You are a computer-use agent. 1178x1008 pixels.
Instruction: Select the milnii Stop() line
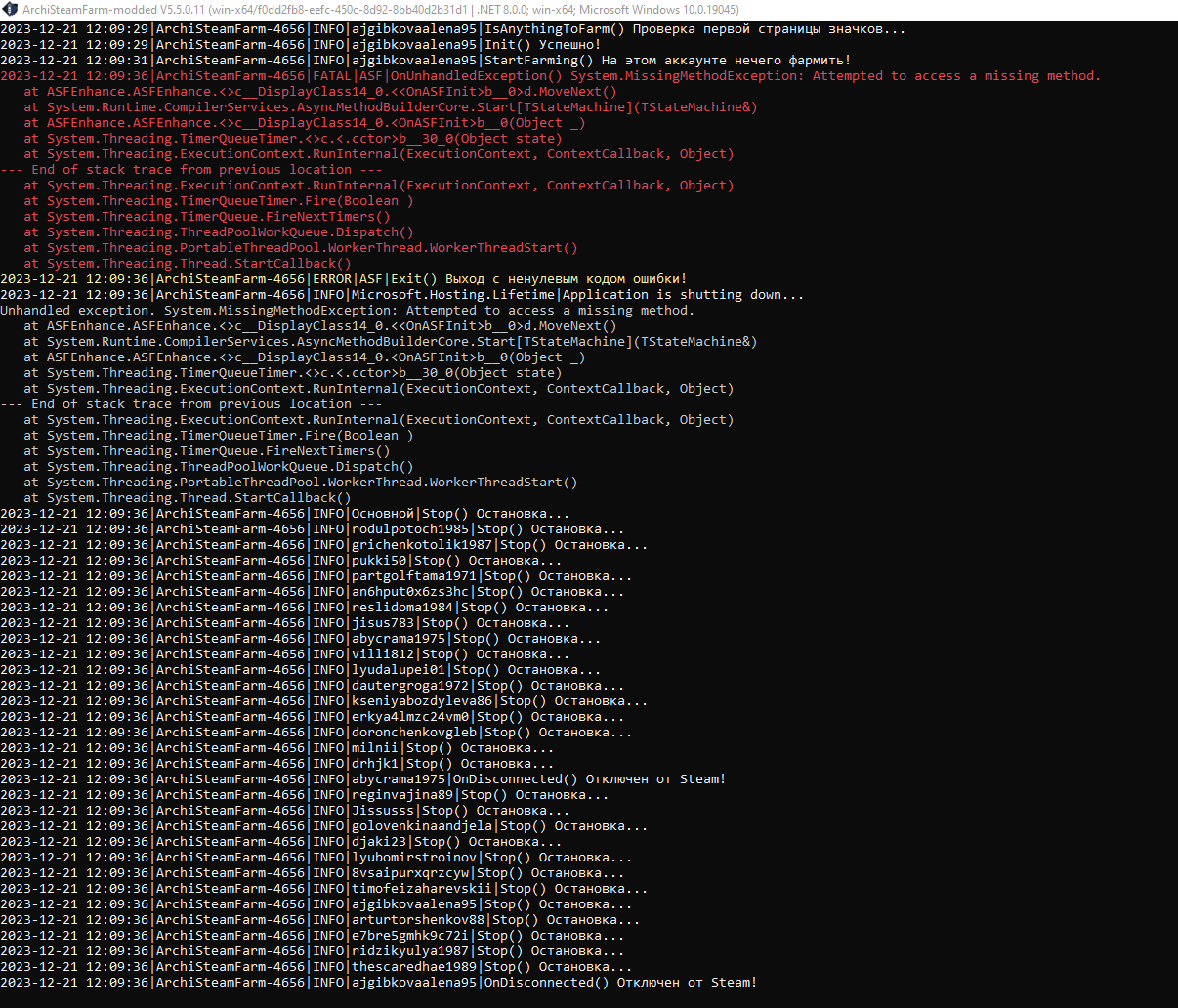tap(277, 748)
